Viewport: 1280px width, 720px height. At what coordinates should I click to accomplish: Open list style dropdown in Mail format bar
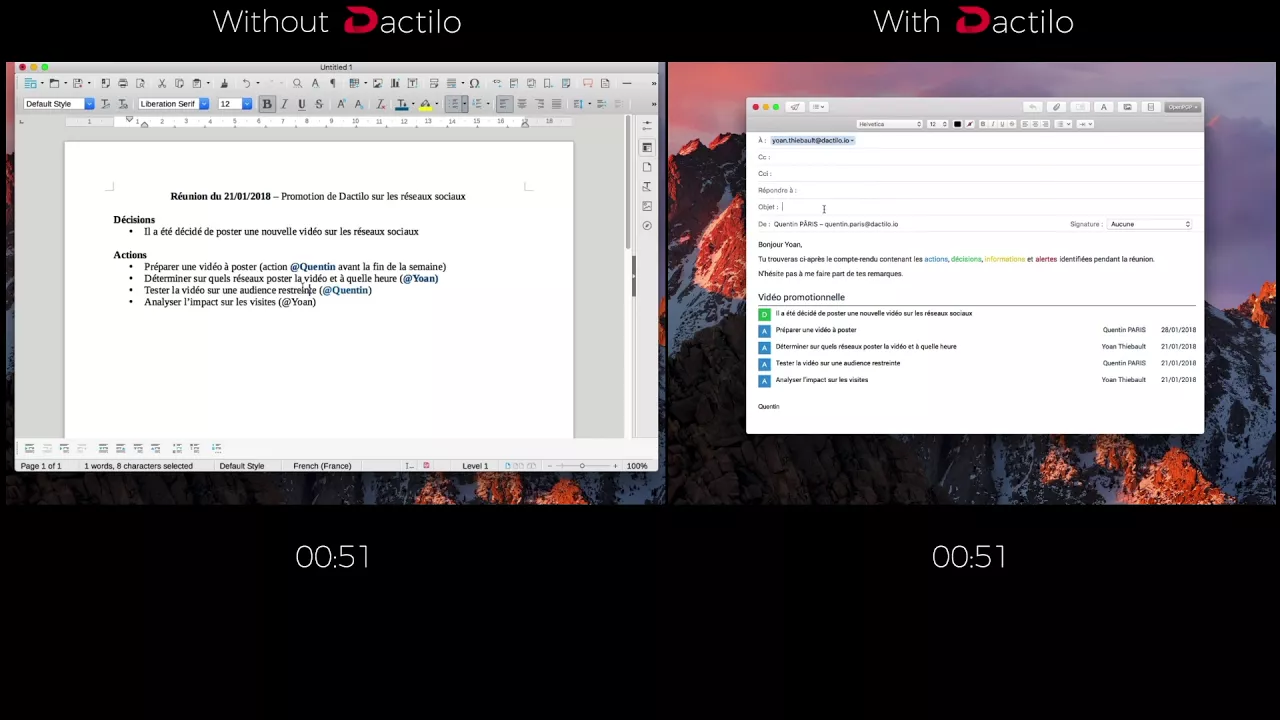coord(1063,124)
